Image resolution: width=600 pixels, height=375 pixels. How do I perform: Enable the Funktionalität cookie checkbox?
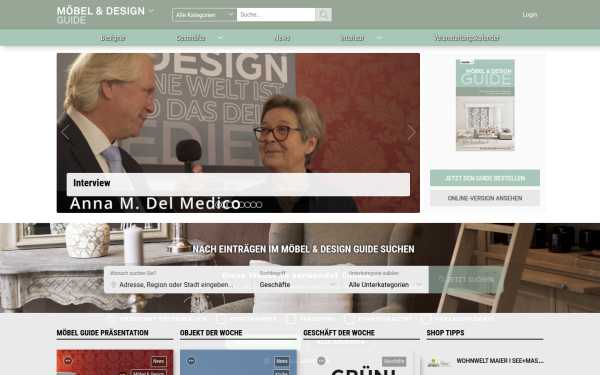pyautogui.click(x=349, y=319)
